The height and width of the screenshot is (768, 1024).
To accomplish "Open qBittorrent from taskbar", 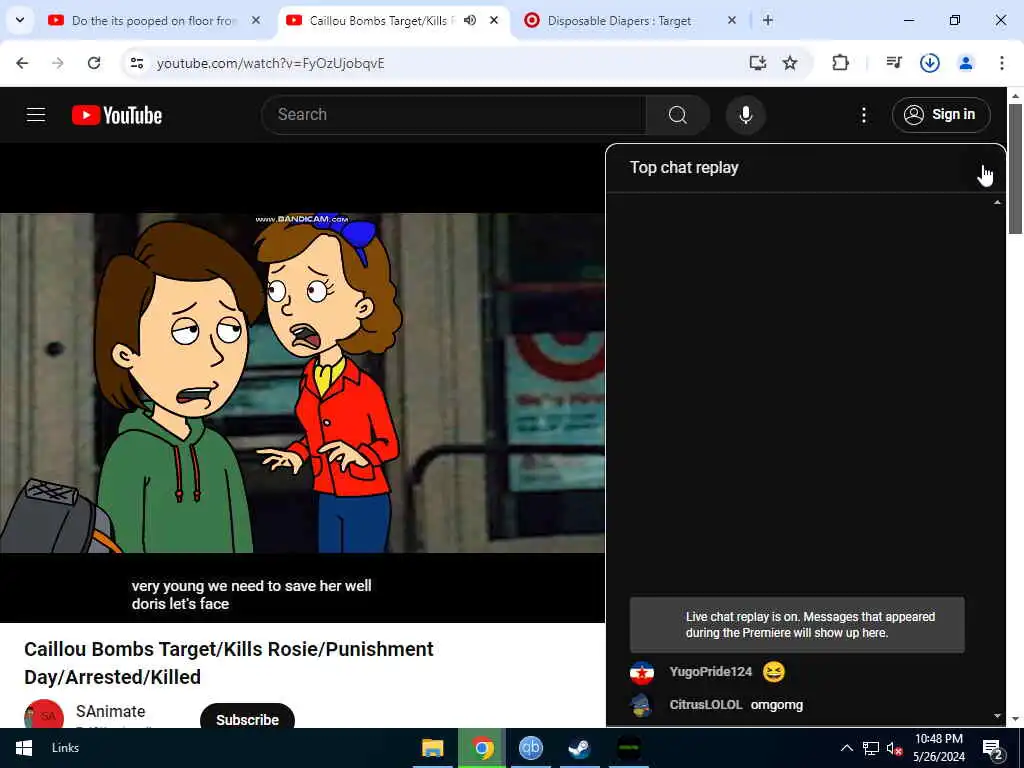I will pos(530,748).
